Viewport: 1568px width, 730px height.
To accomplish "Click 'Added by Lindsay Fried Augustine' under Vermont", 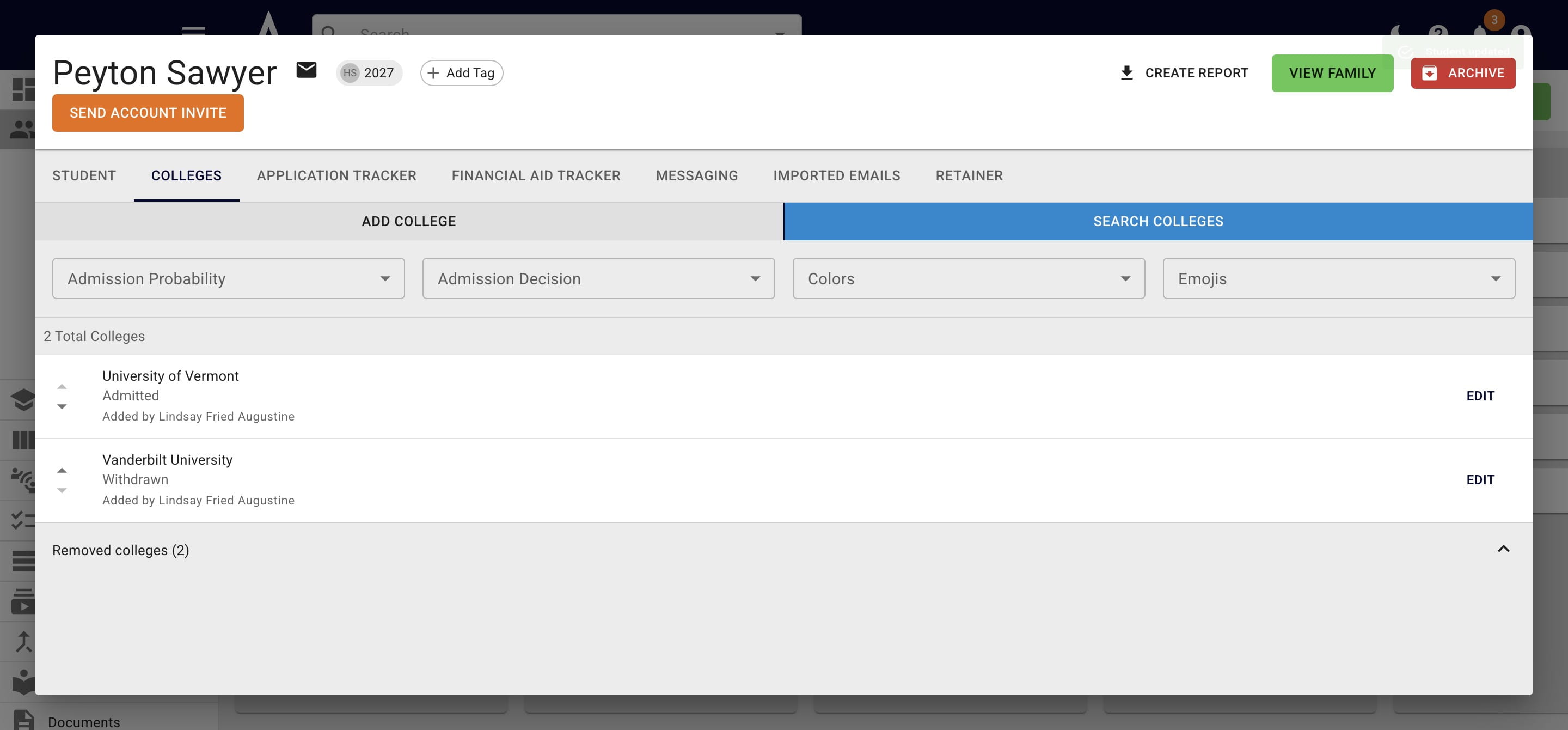I will click(x=198, y=416).
